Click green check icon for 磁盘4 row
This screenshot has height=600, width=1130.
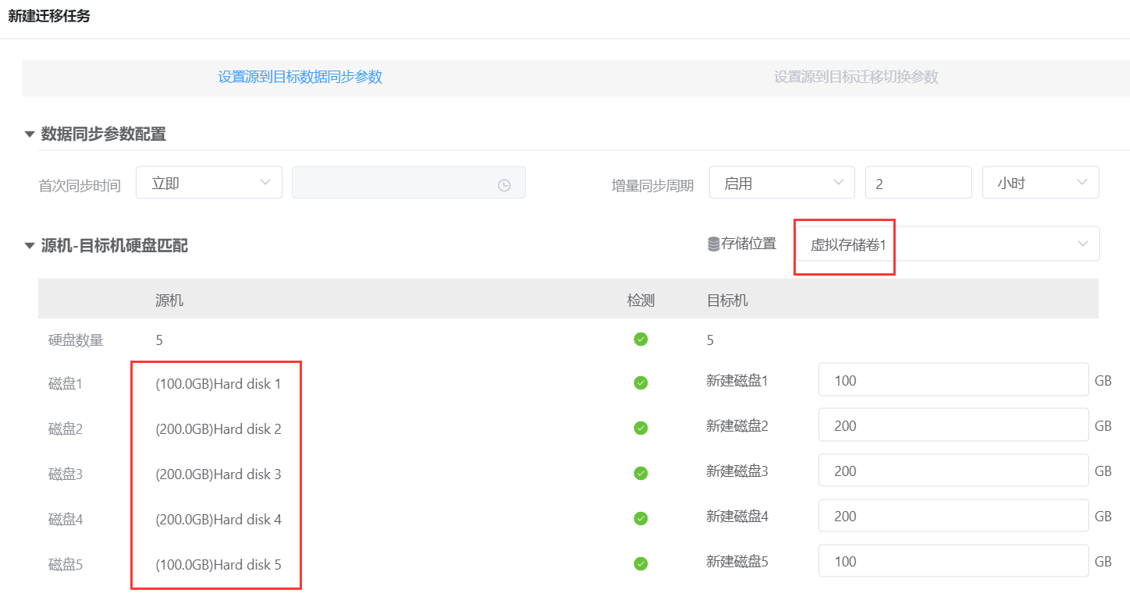pos(640,518)
